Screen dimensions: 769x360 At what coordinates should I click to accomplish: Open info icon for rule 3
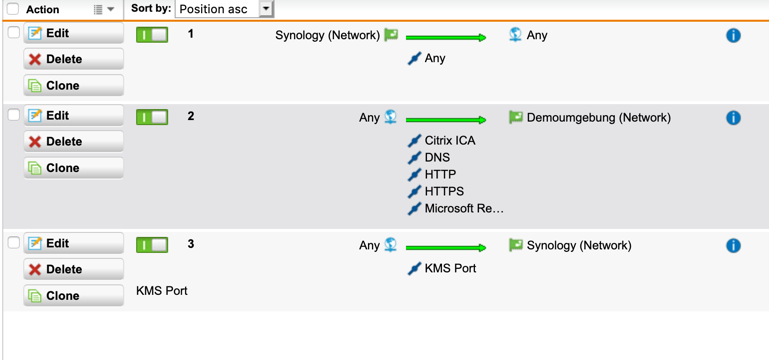[x=733, y=246]
